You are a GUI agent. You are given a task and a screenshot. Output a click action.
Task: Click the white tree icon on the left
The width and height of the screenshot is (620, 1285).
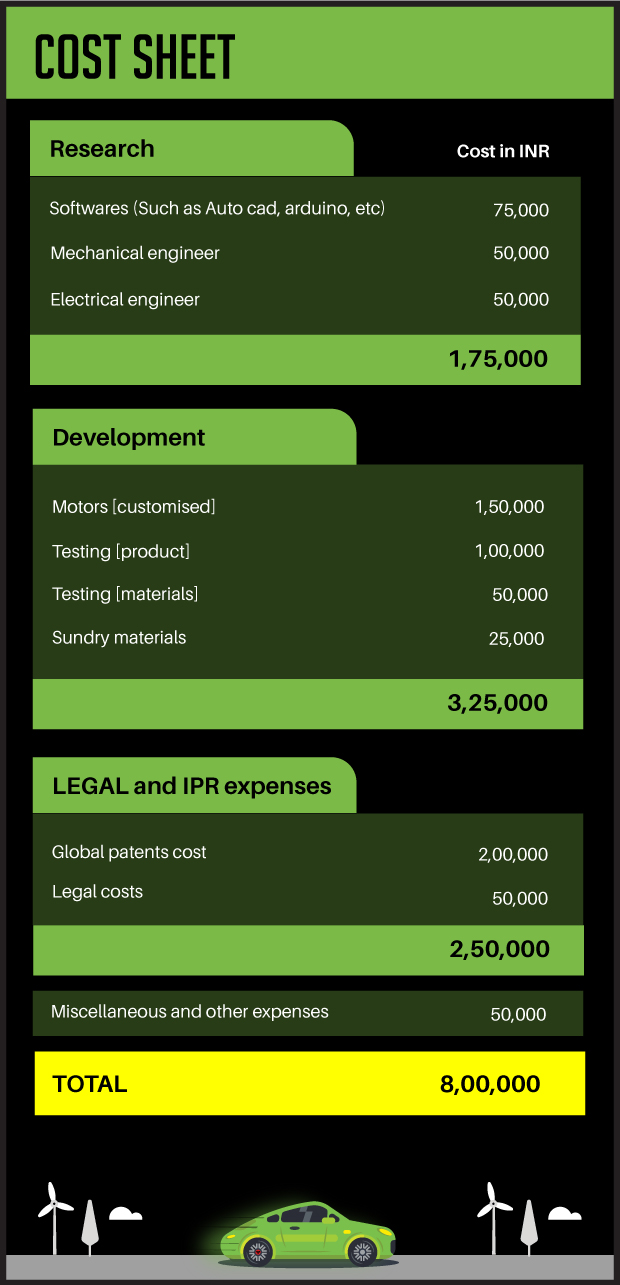pos(89,1226)
